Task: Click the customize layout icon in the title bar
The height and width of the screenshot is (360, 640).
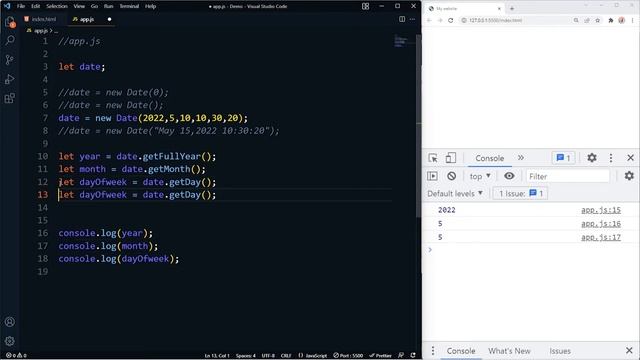Action: click(365, 6)
